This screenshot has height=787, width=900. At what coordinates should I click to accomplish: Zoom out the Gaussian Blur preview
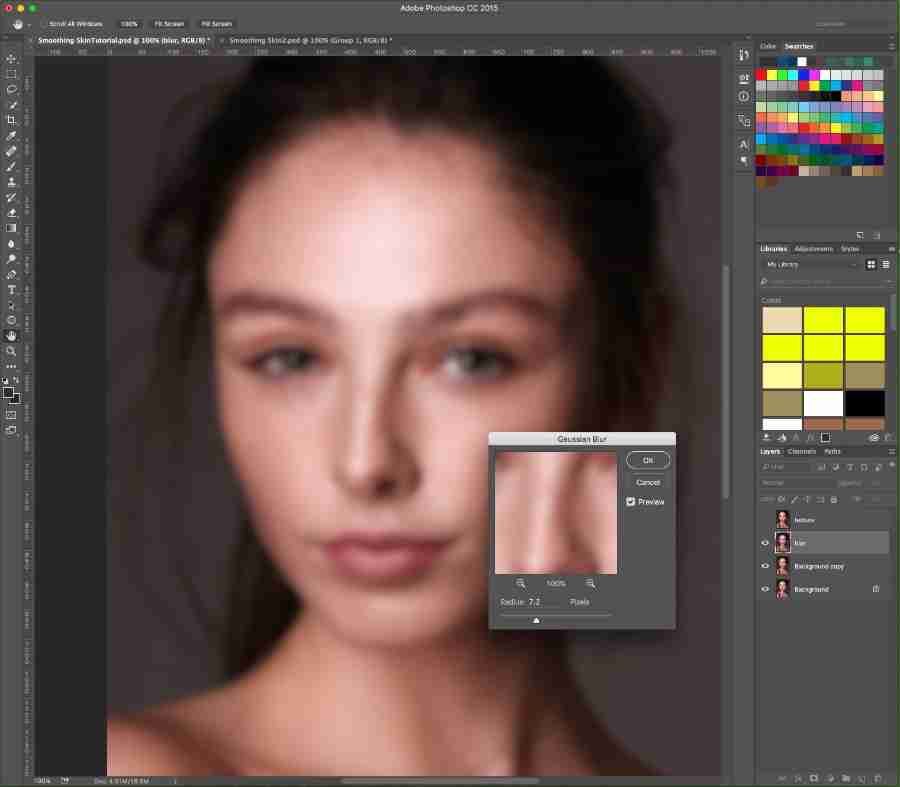pyautogui.click(x=521, y=583)
